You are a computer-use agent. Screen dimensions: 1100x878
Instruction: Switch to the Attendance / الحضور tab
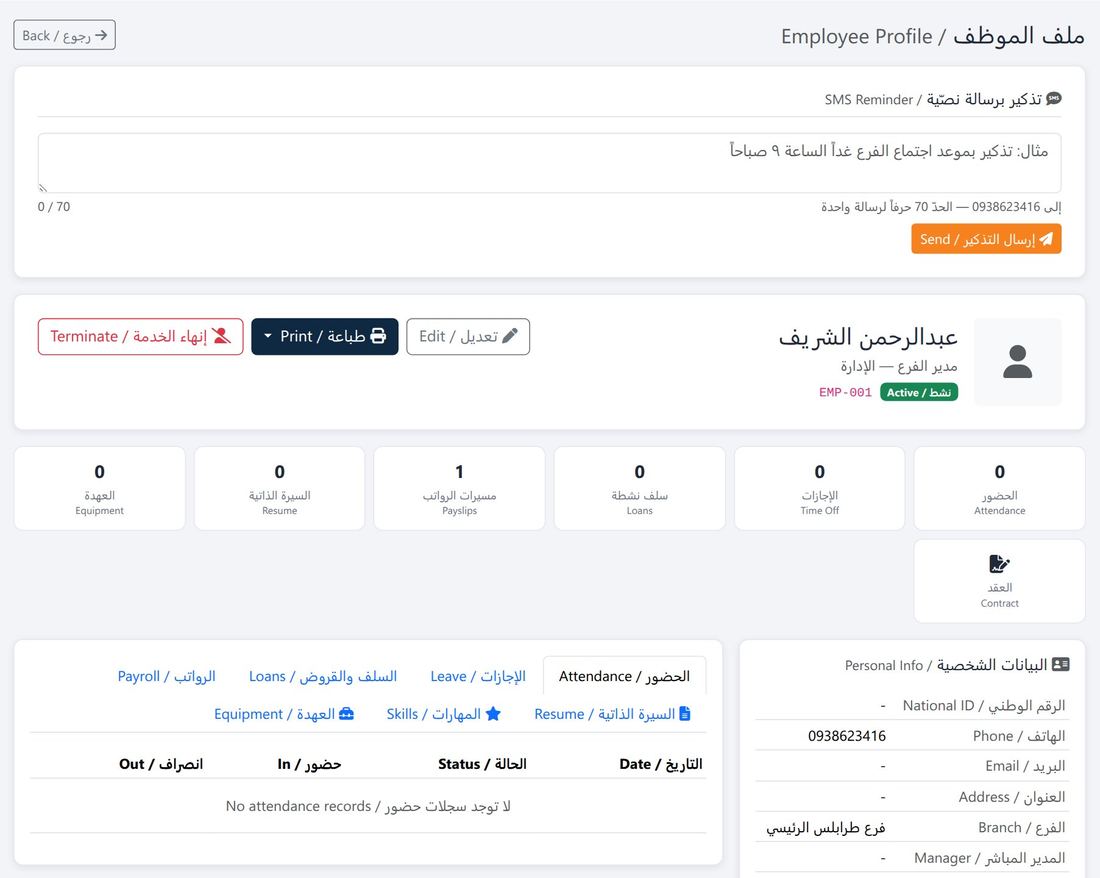pos(624,676)
